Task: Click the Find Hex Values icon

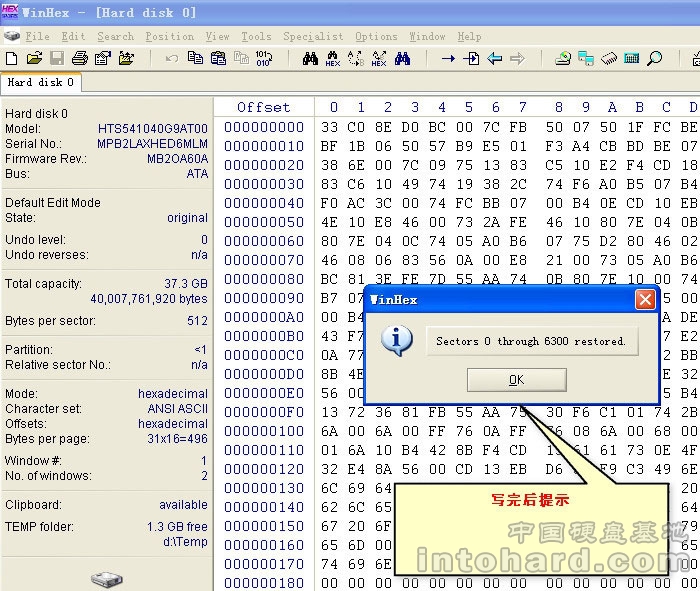Action: tap(333, 58)
